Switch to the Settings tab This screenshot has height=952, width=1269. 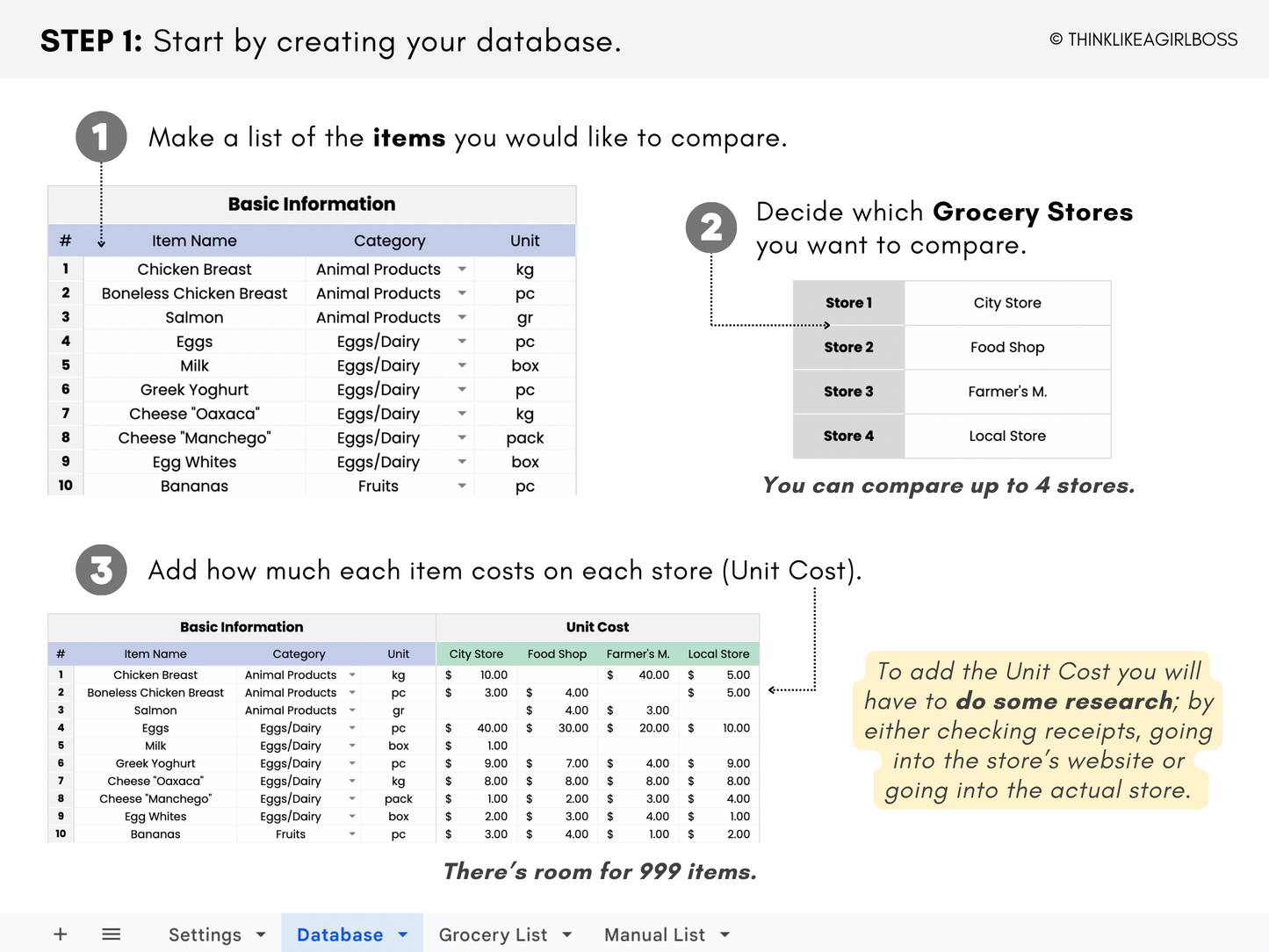(205, 934)
